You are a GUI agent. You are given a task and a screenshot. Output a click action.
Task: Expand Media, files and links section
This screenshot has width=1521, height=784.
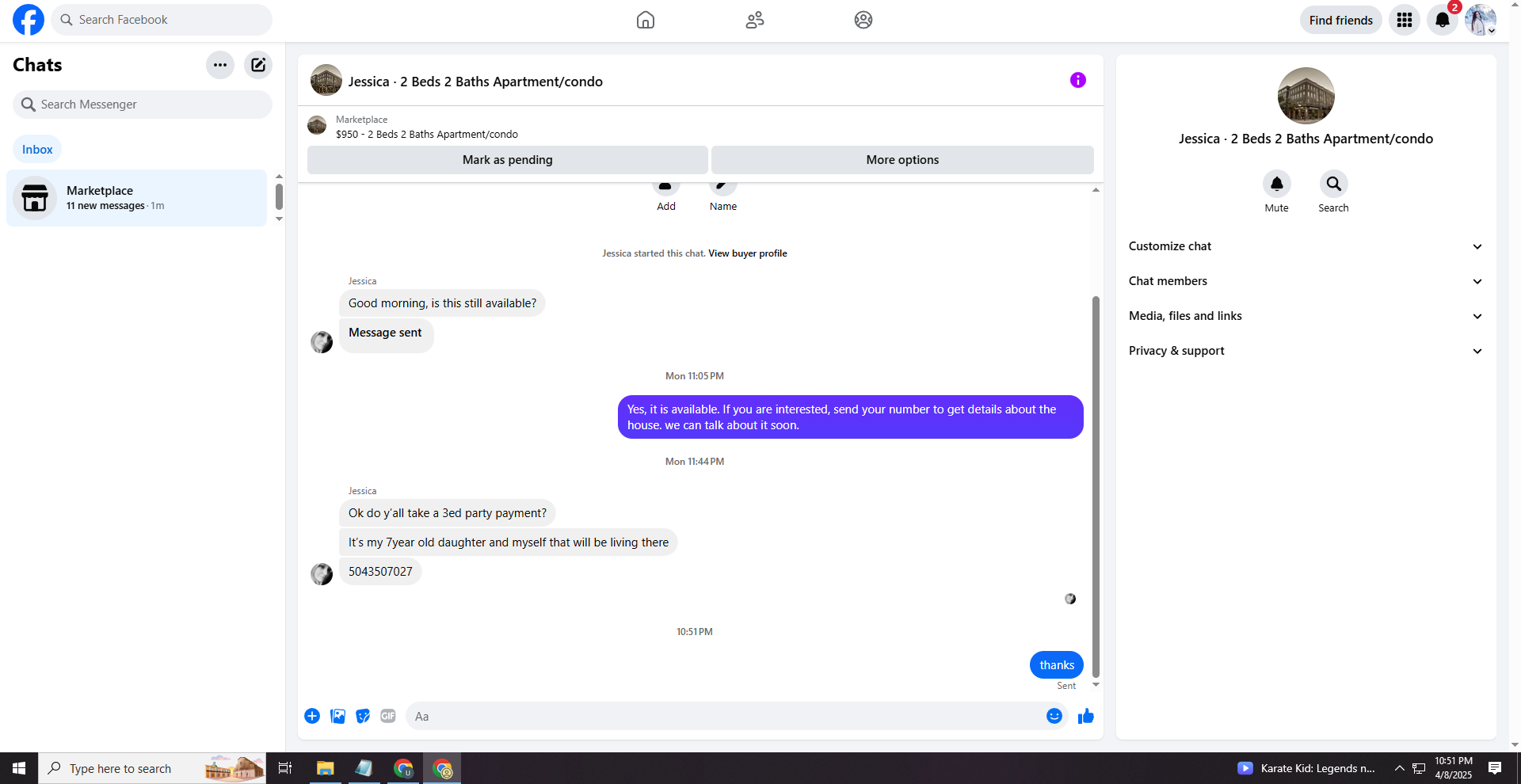click(1306, 316)
